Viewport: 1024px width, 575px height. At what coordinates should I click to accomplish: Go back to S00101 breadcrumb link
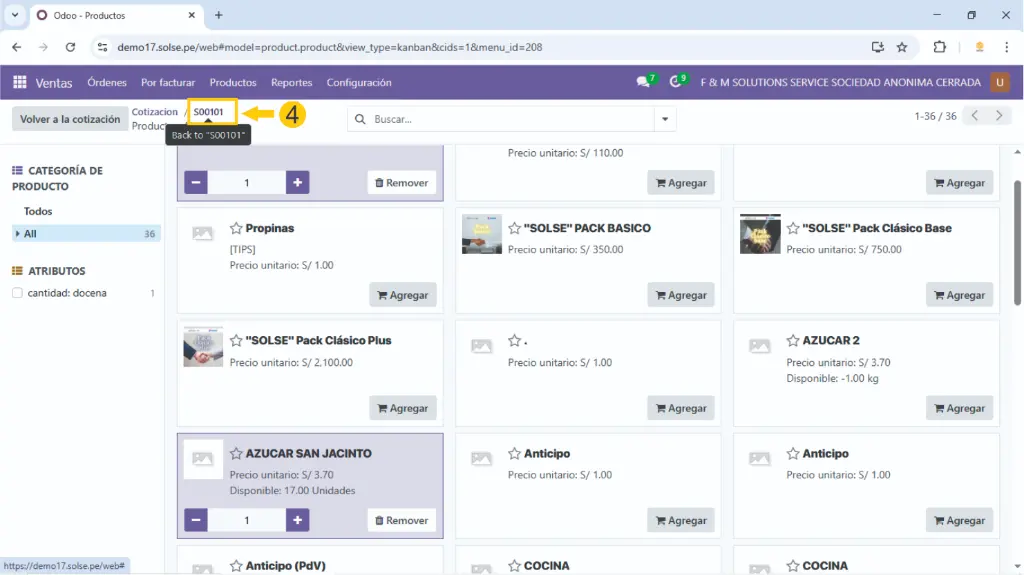click(208, 112)
